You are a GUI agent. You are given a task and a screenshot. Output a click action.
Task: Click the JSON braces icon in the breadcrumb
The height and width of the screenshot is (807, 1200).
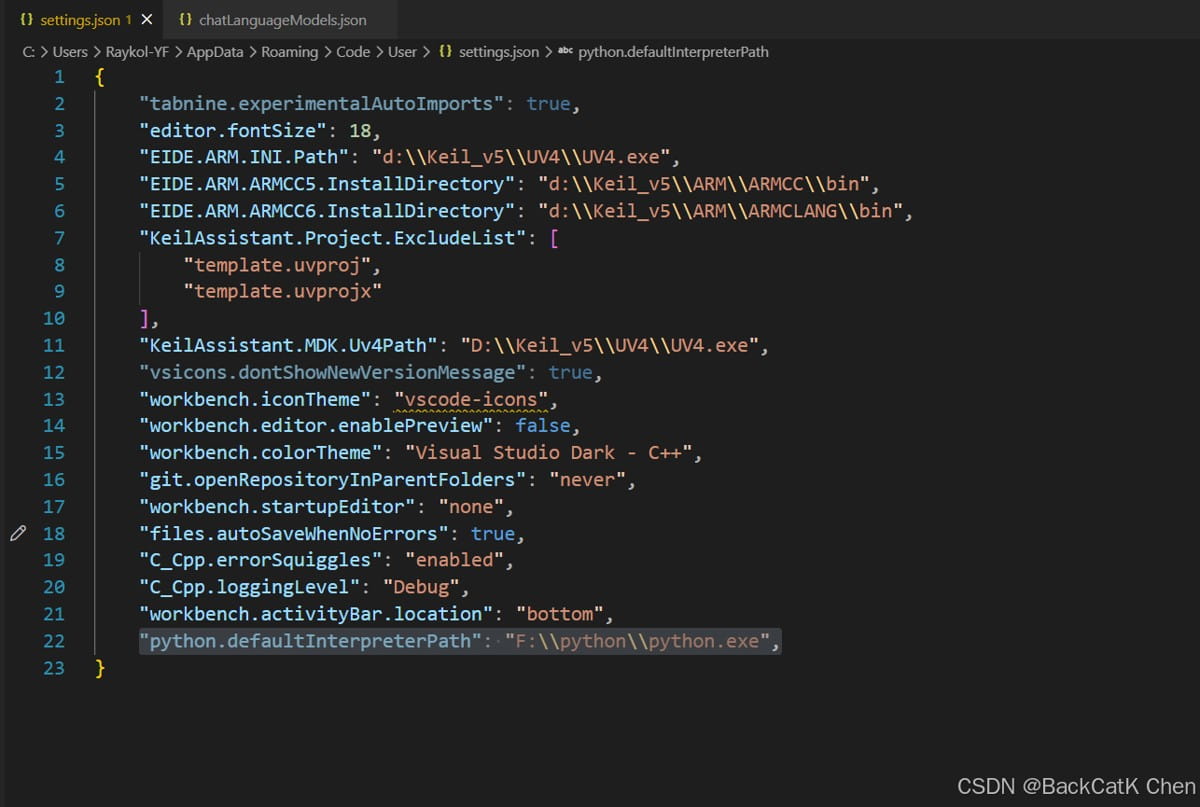tap(446, 52)
